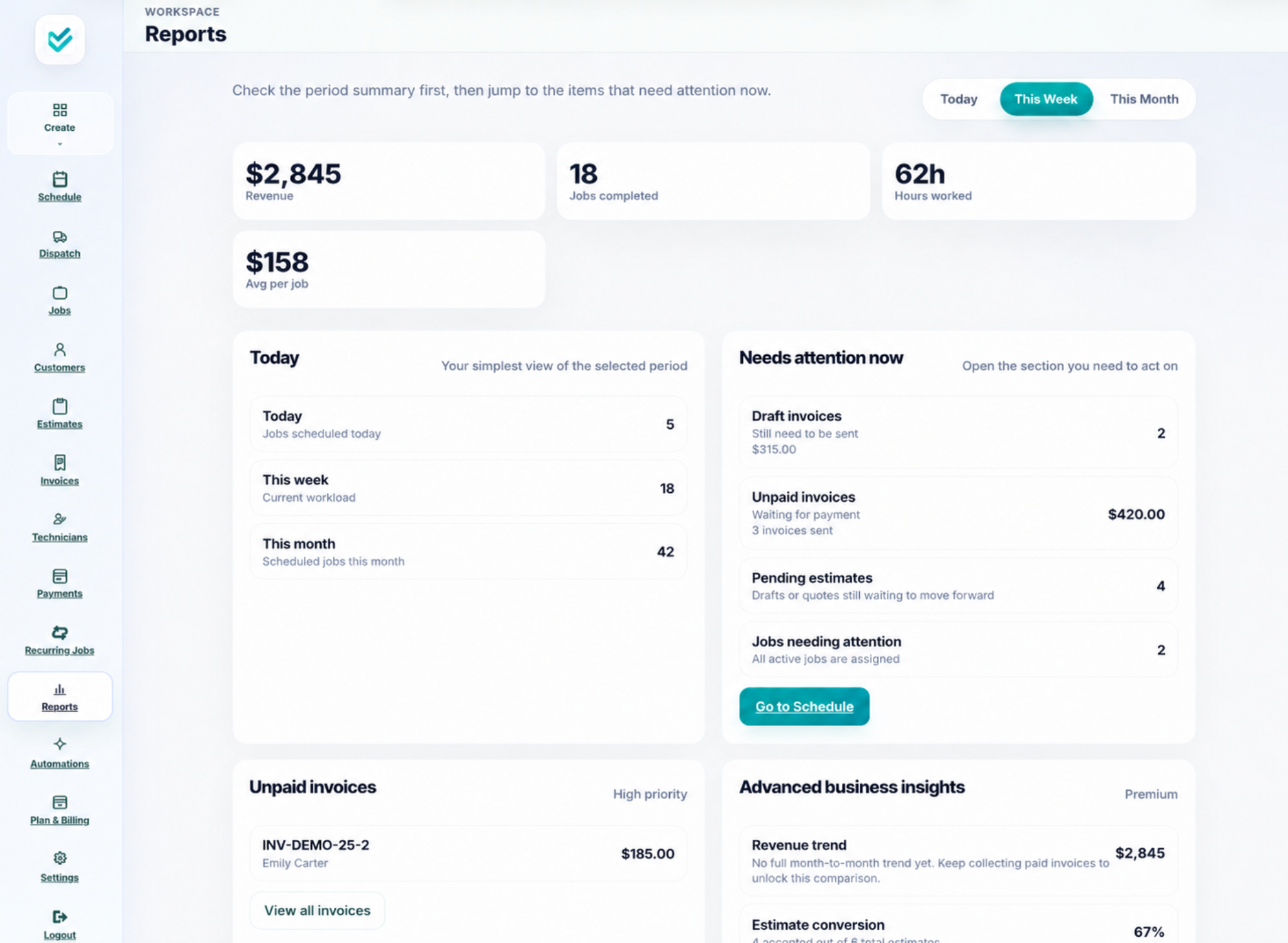
Task: Open Unpaid invoices Waiting for payment row
Action: click(958, 513)
